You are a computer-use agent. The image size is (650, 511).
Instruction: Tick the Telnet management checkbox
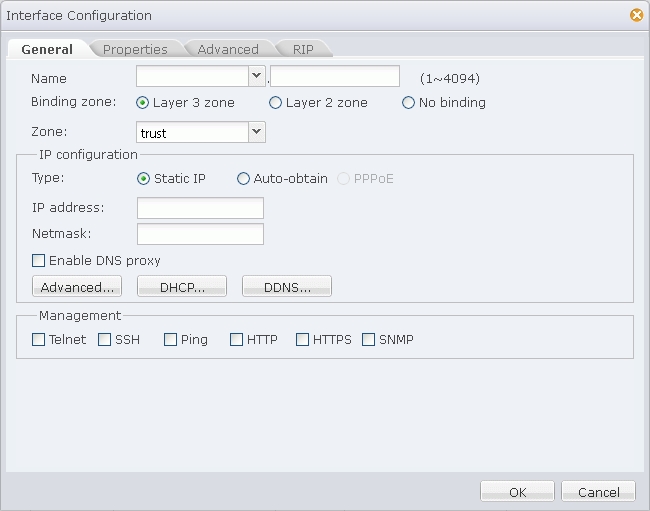click(x=39, y=340)
